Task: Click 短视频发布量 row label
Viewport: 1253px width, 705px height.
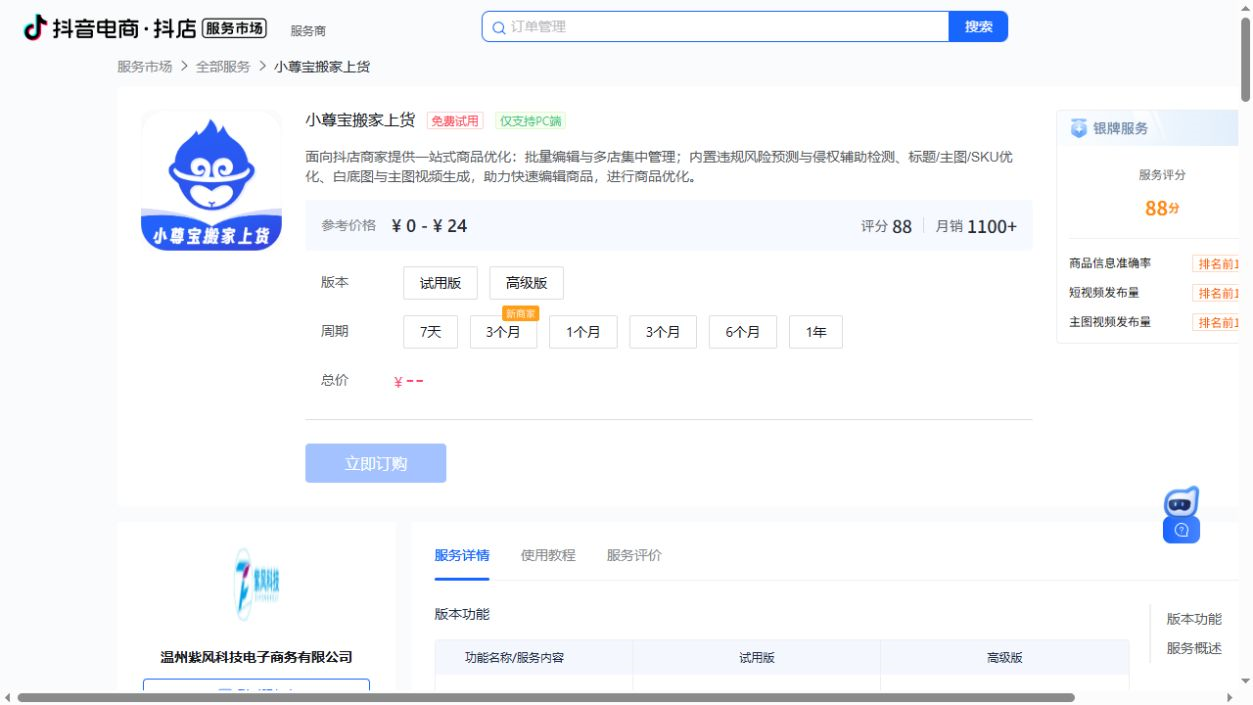Action: click(x=1104, y=293)
